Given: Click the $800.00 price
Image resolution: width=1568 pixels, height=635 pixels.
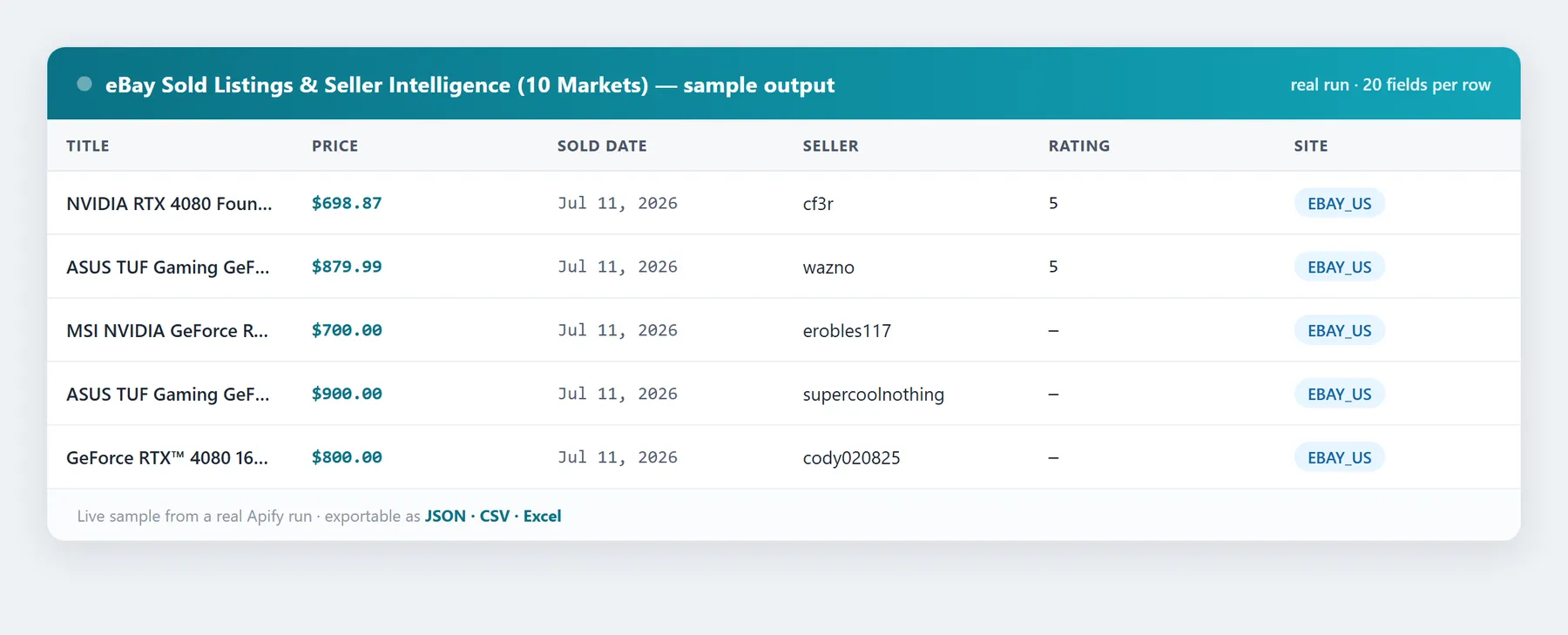Looking at the screenshot, I should coord(347,457).
